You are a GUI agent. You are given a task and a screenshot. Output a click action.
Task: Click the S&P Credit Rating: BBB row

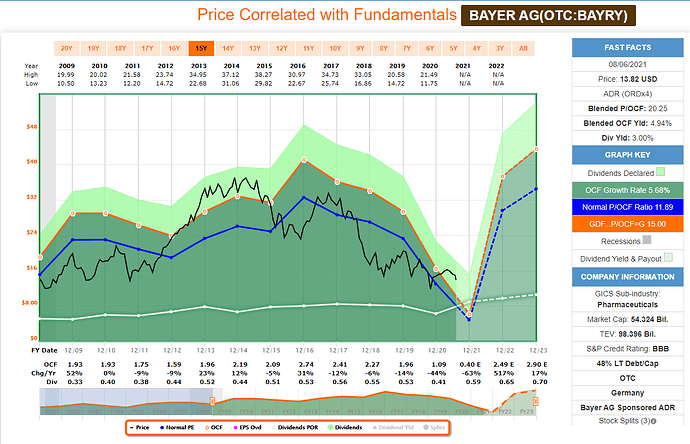pos(628,349)
